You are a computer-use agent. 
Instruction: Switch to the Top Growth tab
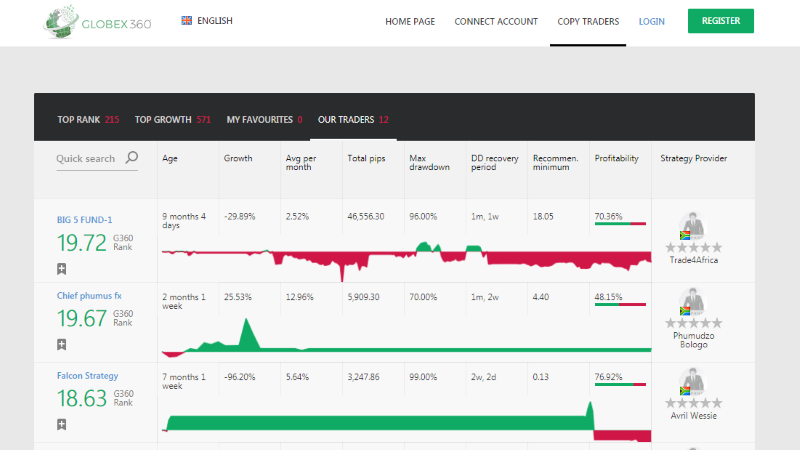click(x=172, y=119)
